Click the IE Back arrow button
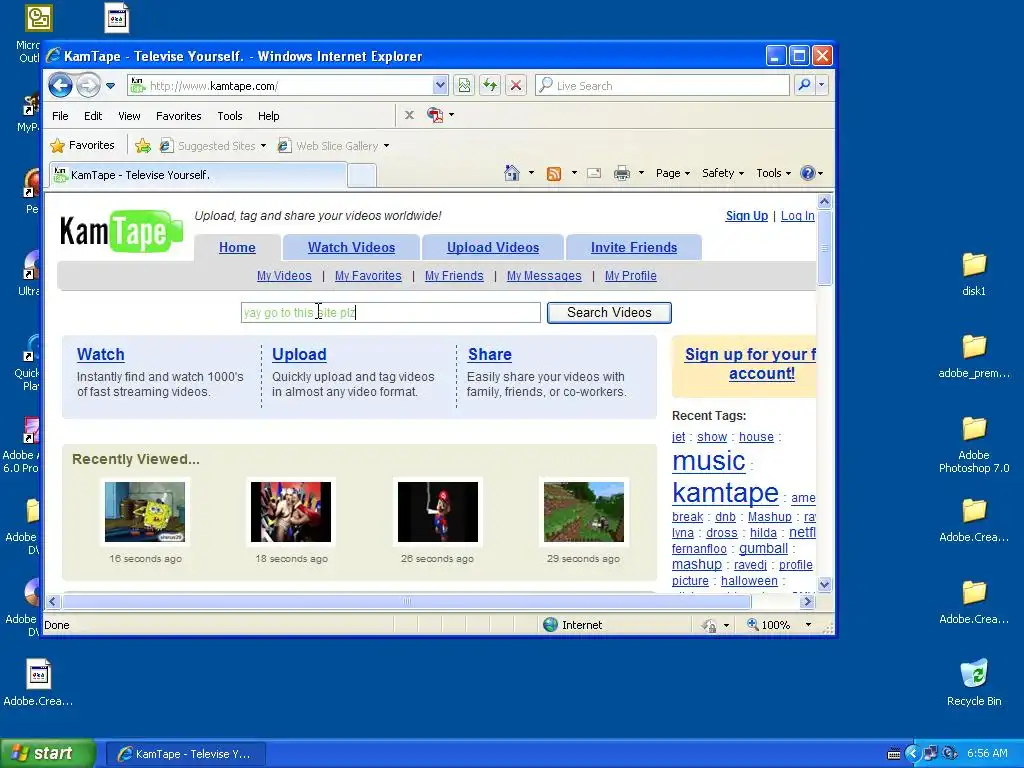 click(61, 85)
